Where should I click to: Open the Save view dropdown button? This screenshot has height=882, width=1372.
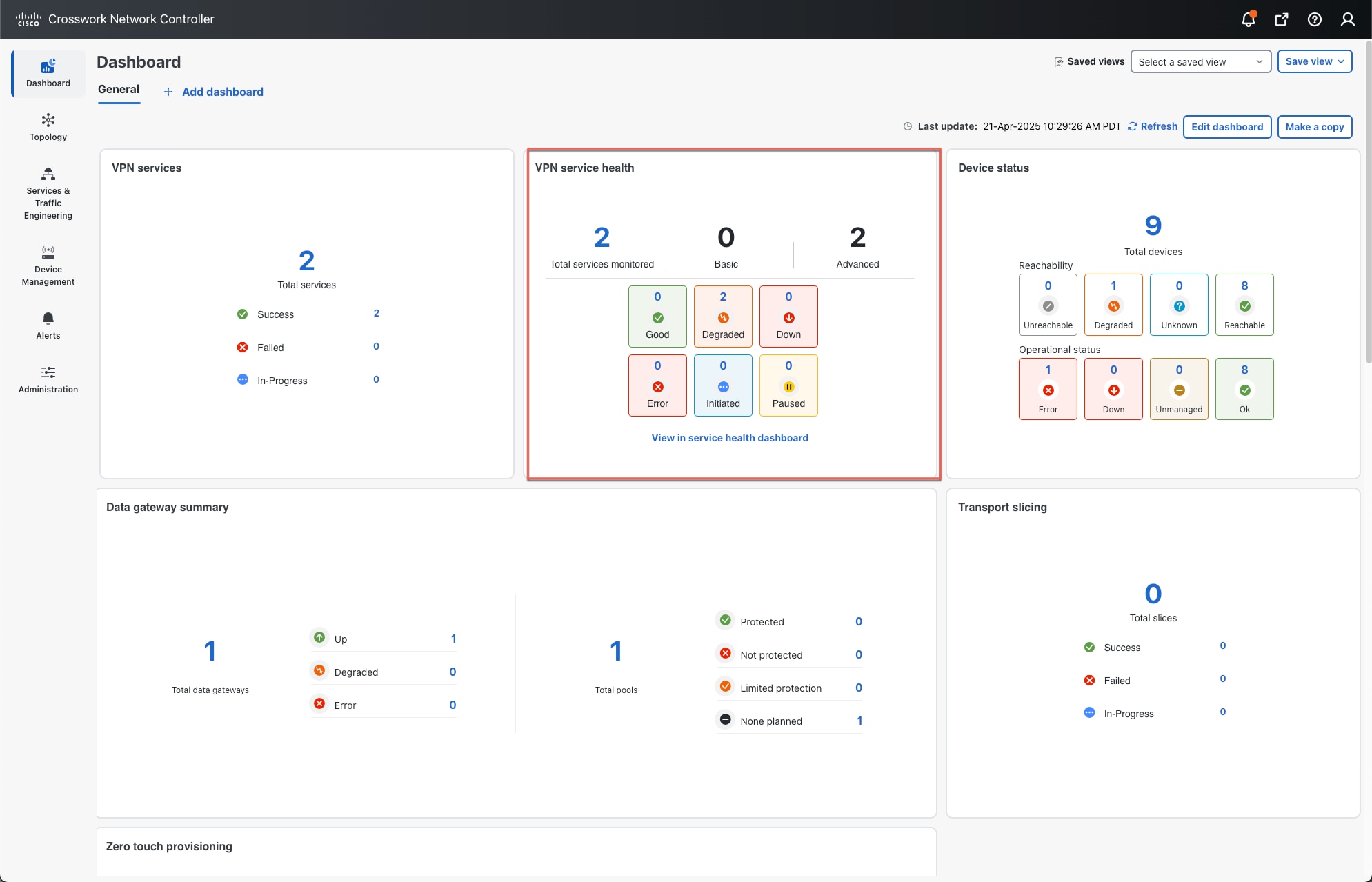coord(1314,61)
